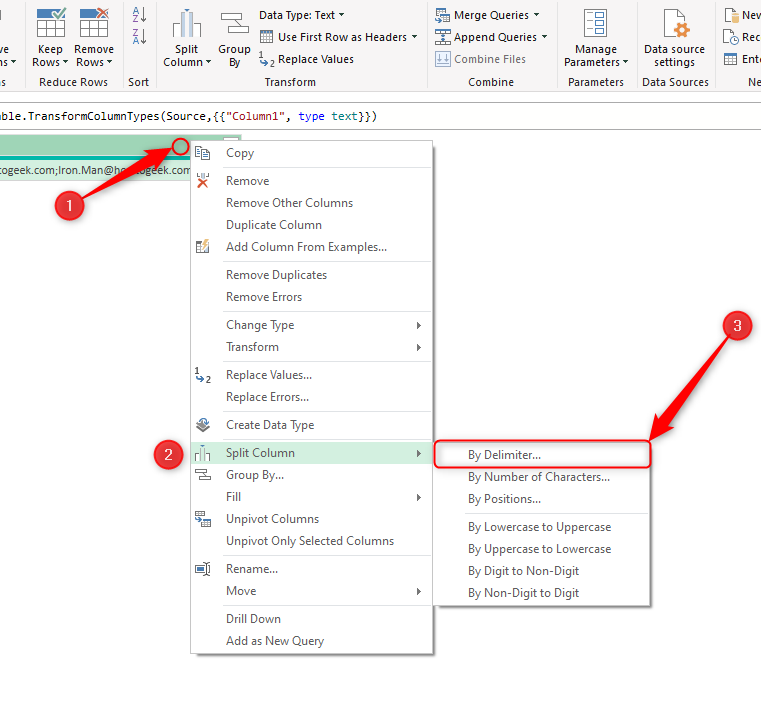Expand the Transform submenu arrow
The height and width of the screenshot is (703, 761).
click(418, 347)
